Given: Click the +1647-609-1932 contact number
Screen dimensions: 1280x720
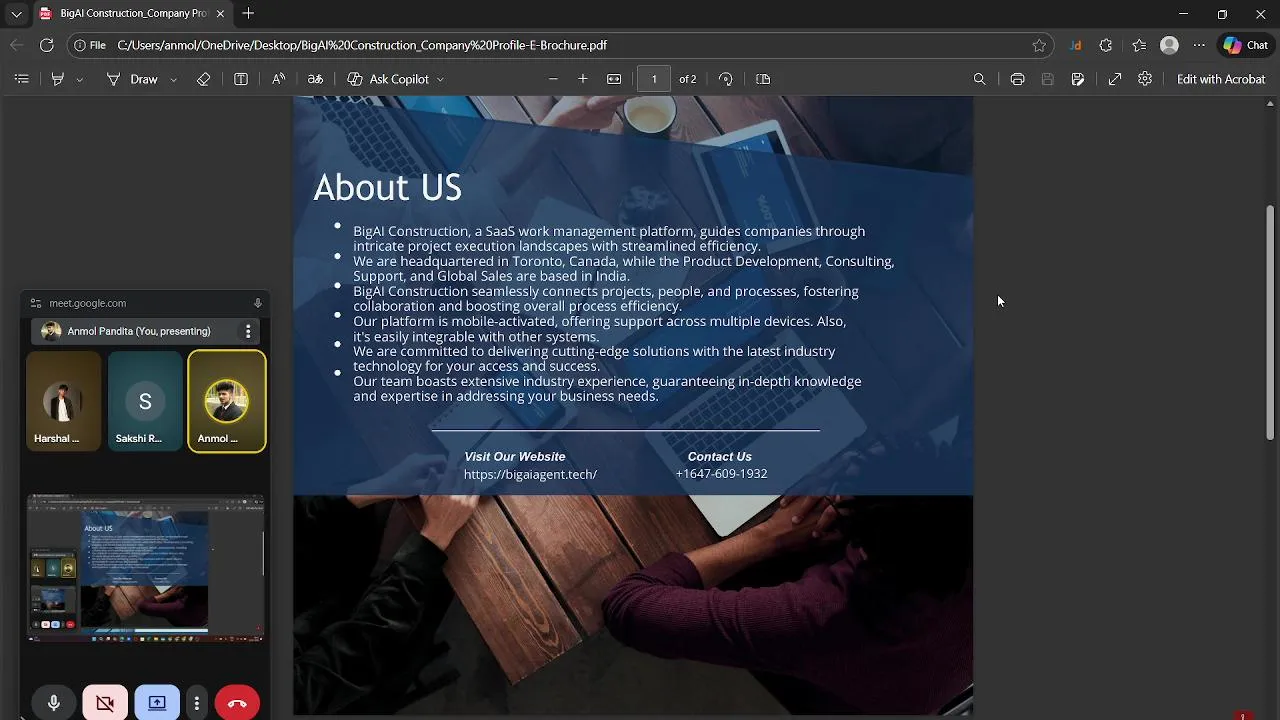Looking at the screenshot, I should (x=721, y=473).
